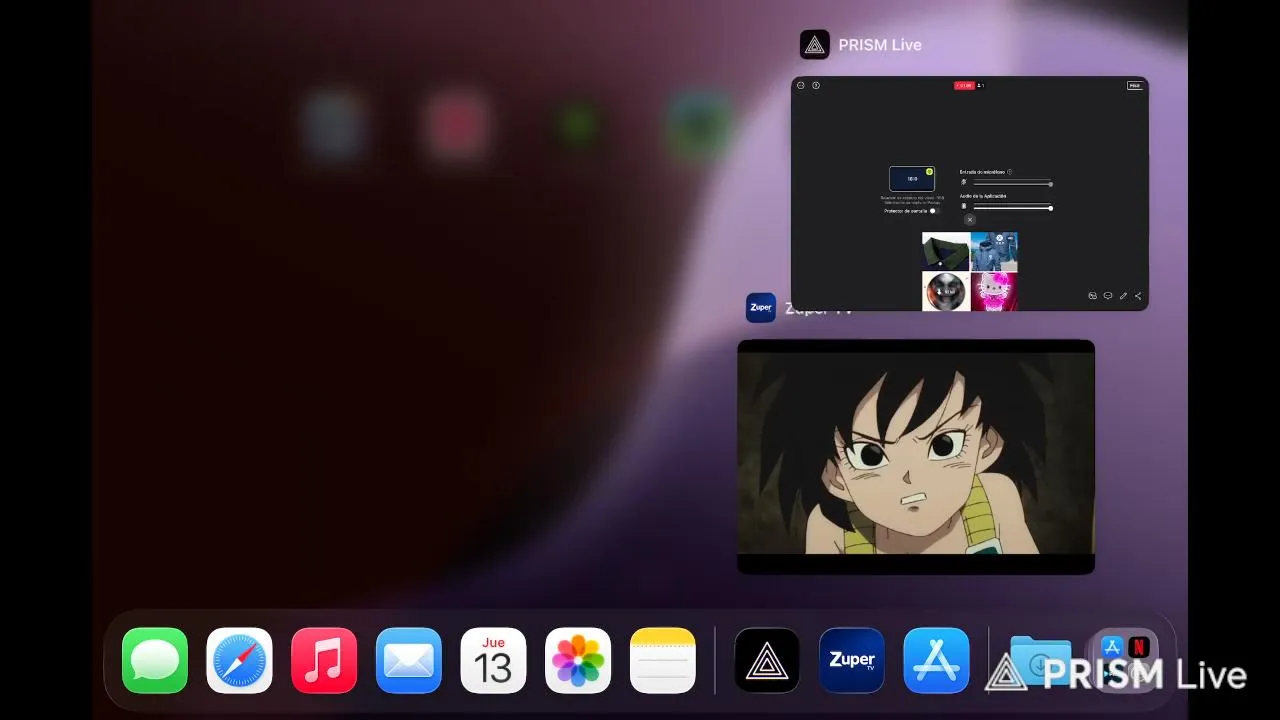Select the dark circular face thumbnail
The width and height of the screenshot is (1280, 720).
click(946, 291)
